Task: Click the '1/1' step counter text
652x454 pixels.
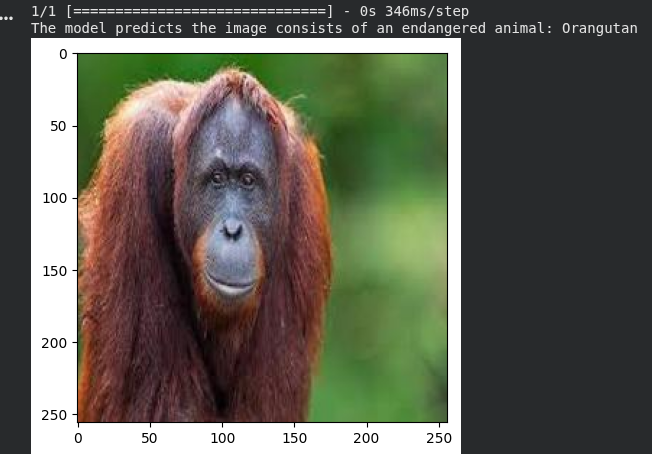Action: click(x=44, y=11)
